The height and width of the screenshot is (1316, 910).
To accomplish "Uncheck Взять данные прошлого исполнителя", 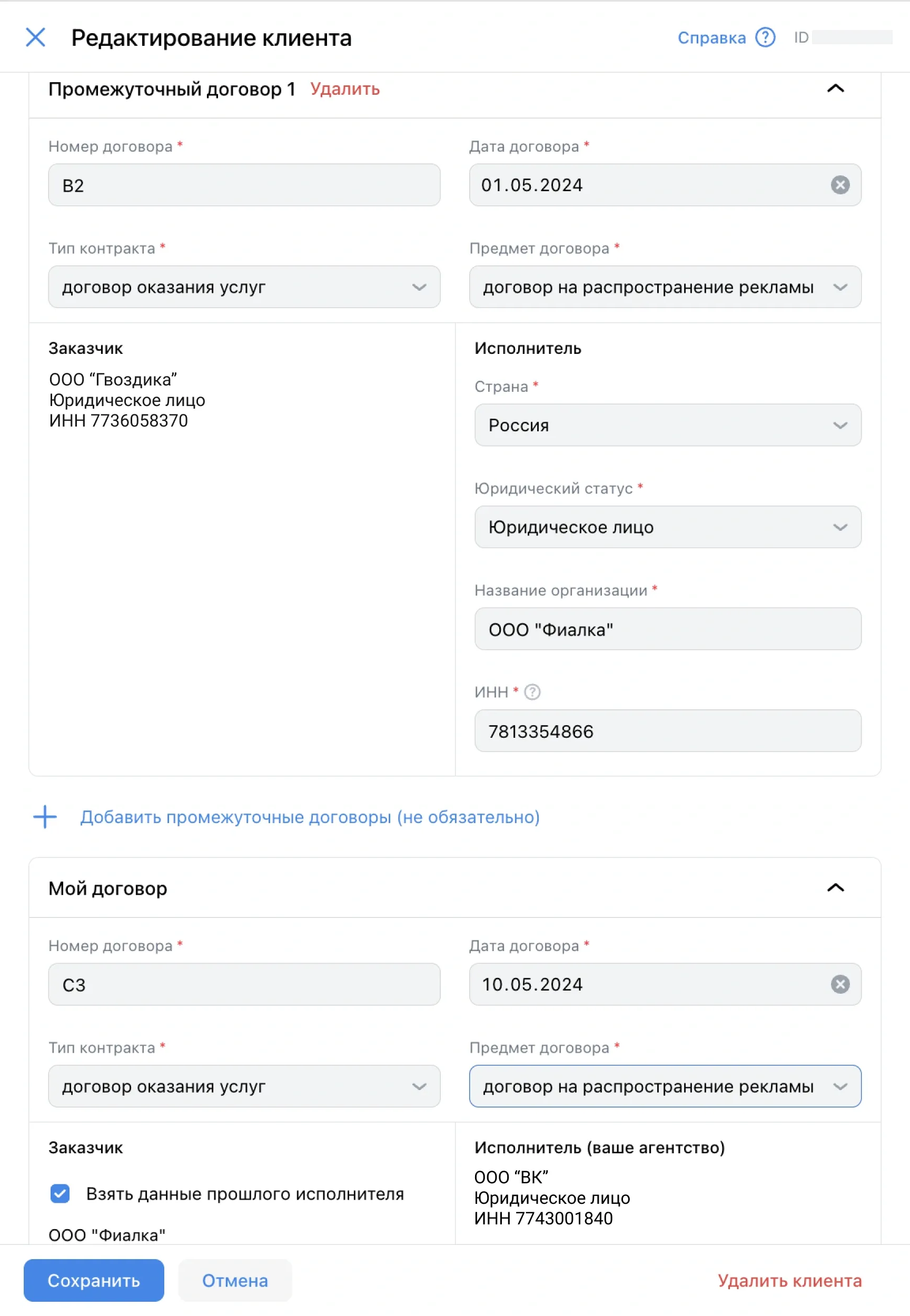I will (x=60, y=1193).
